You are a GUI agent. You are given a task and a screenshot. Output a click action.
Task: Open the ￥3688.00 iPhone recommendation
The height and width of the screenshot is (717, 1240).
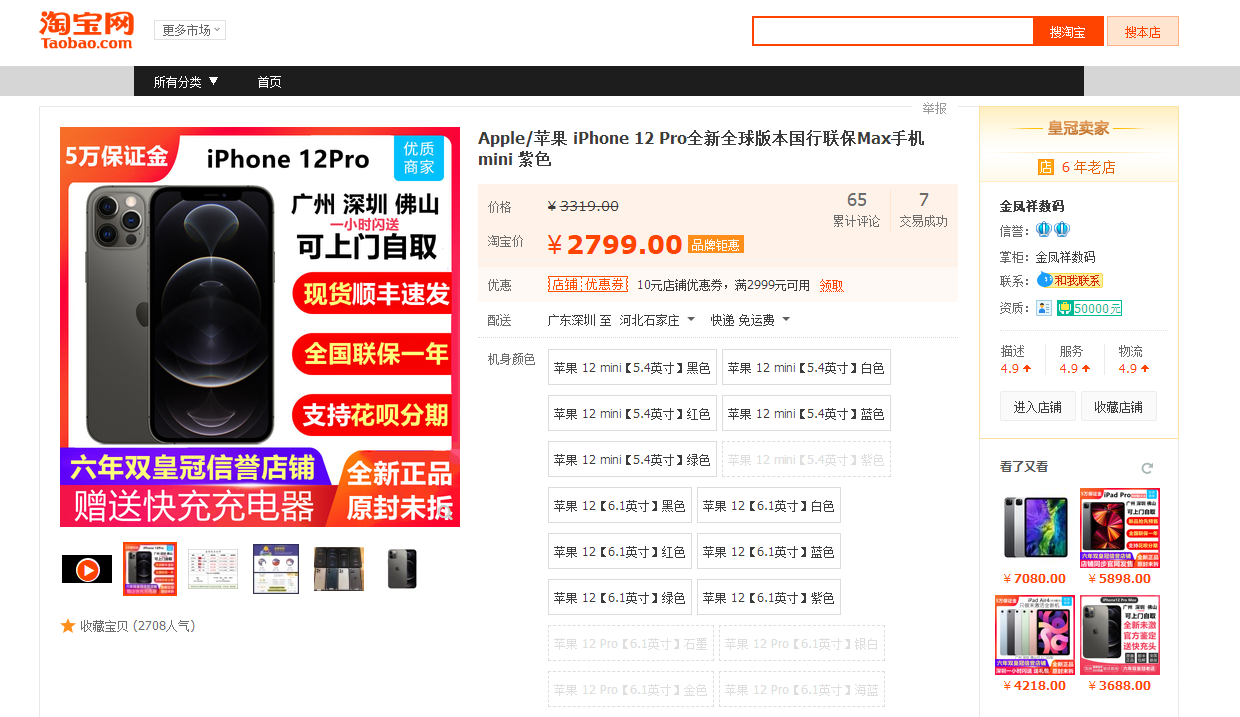pyautogui.click(x=1119, y=635)
